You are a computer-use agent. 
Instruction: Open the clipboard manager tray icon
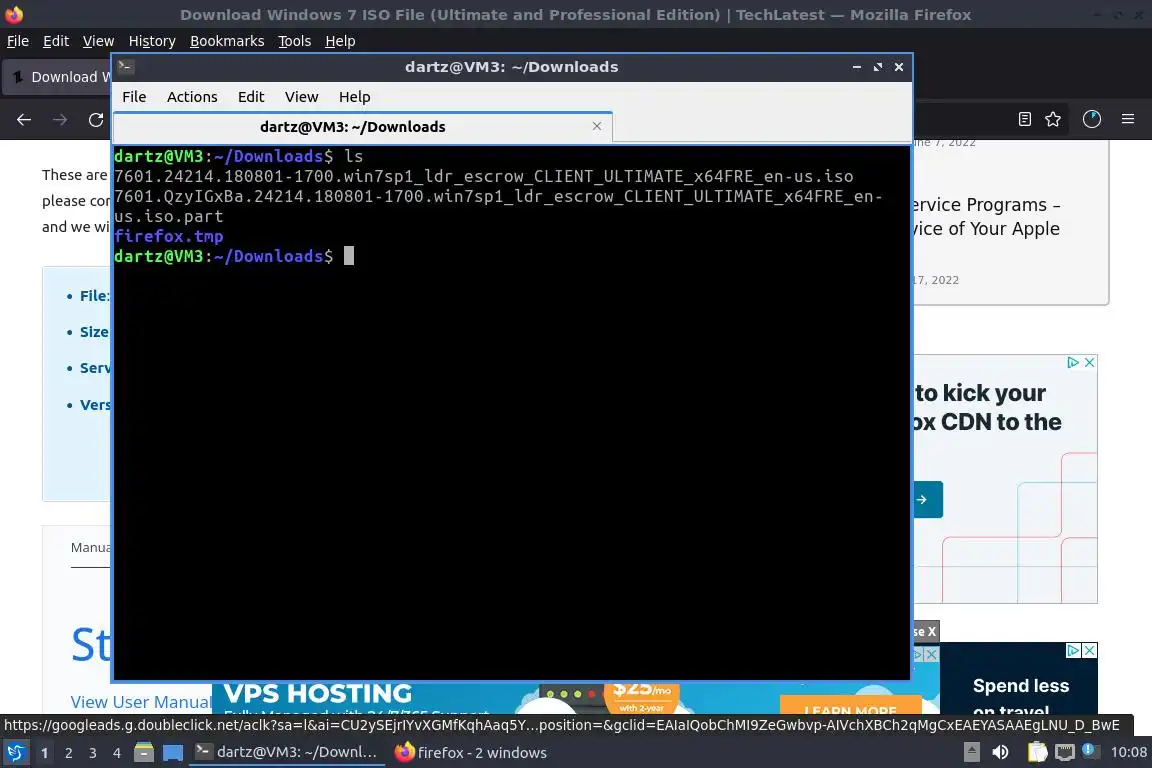(x=1037, y=752)
